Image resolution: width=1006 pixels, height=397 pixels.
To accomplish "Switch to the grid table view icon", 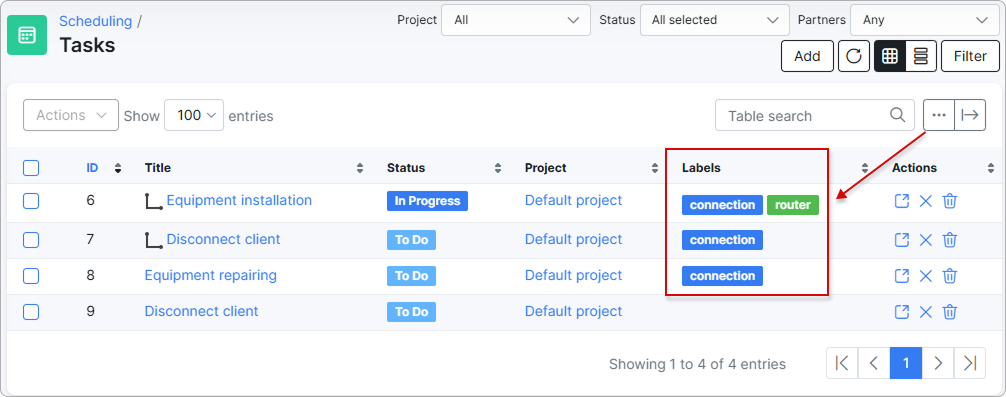I will [889, 56].
